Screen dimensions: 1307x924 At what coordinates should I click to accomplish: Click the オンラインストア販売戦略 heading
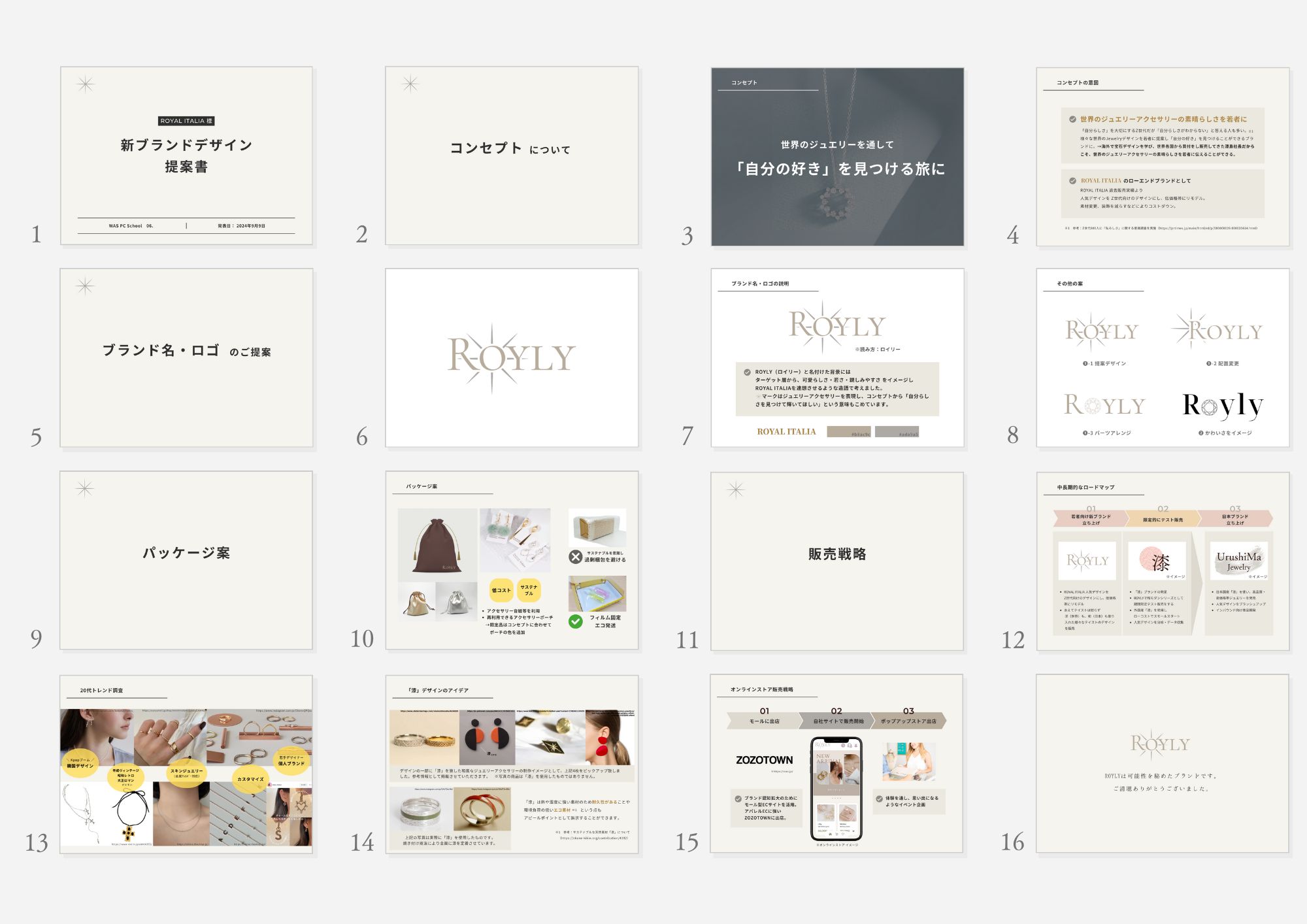tap(761, 689)
